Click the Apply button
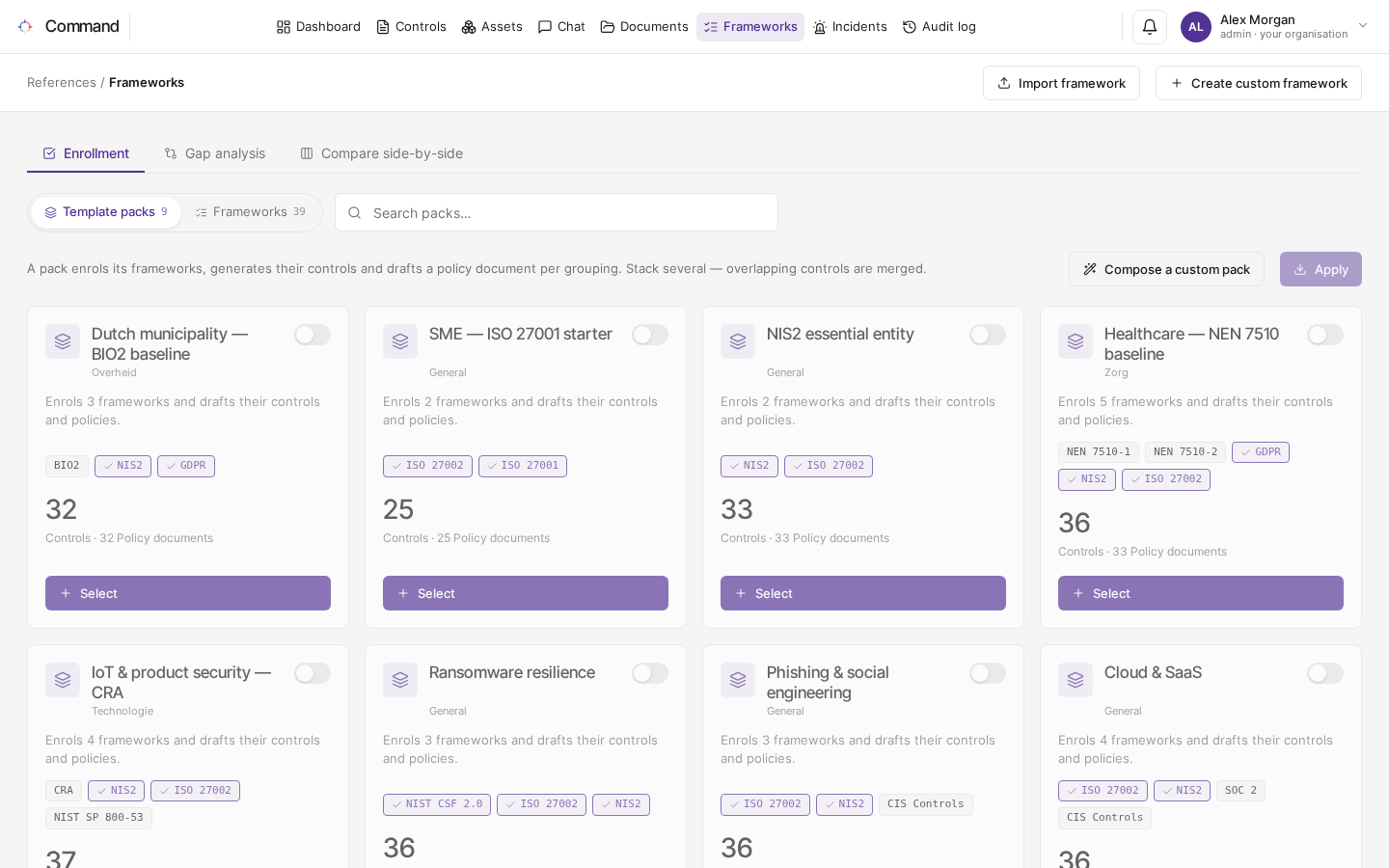Image resolution: width=1389 pixels, height=868 pixels. [x=1321, y=269]
